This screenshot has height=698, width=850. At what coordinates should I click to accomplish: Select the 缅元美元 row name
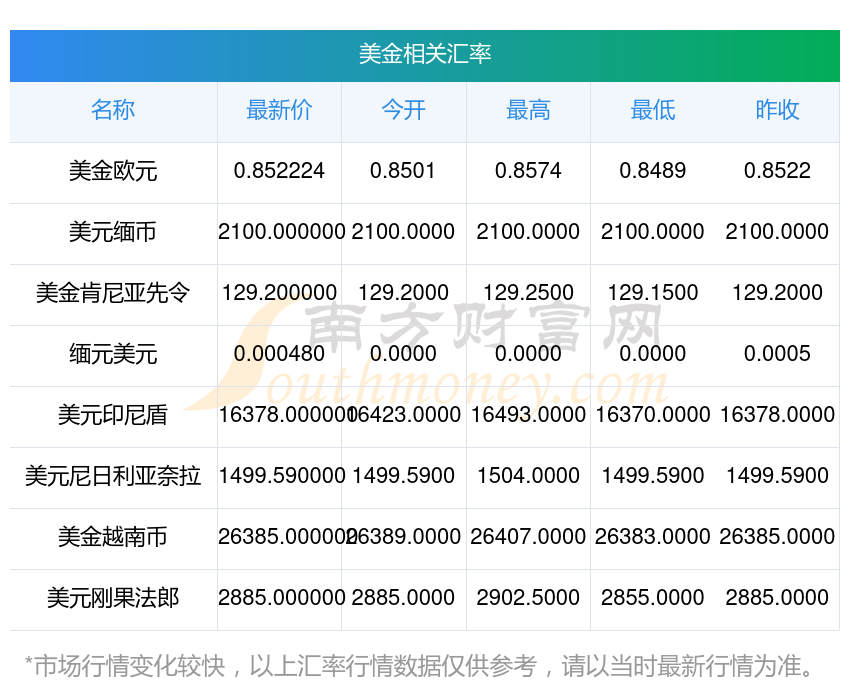(x=113, y=354)
